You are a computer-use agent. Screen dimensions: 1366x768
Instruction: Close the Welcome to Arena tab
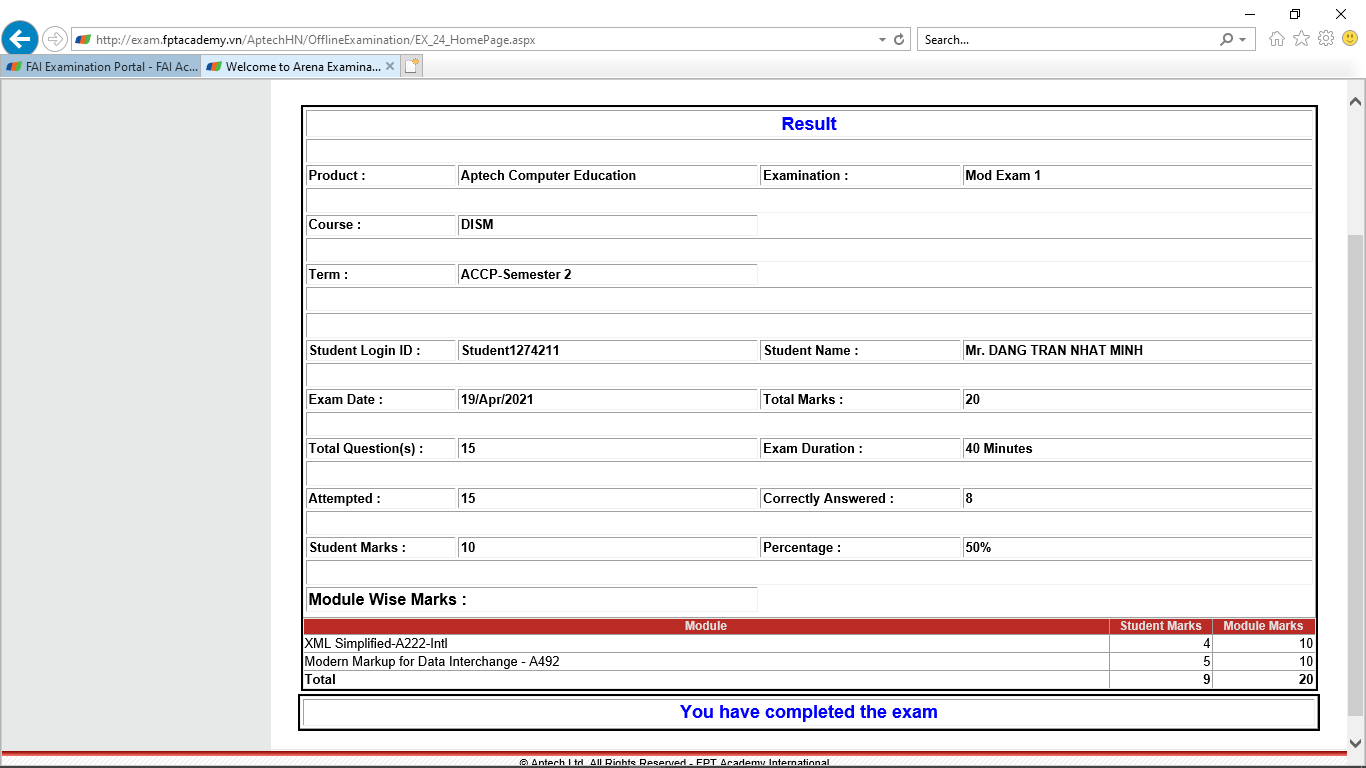(x=390, y=66)
